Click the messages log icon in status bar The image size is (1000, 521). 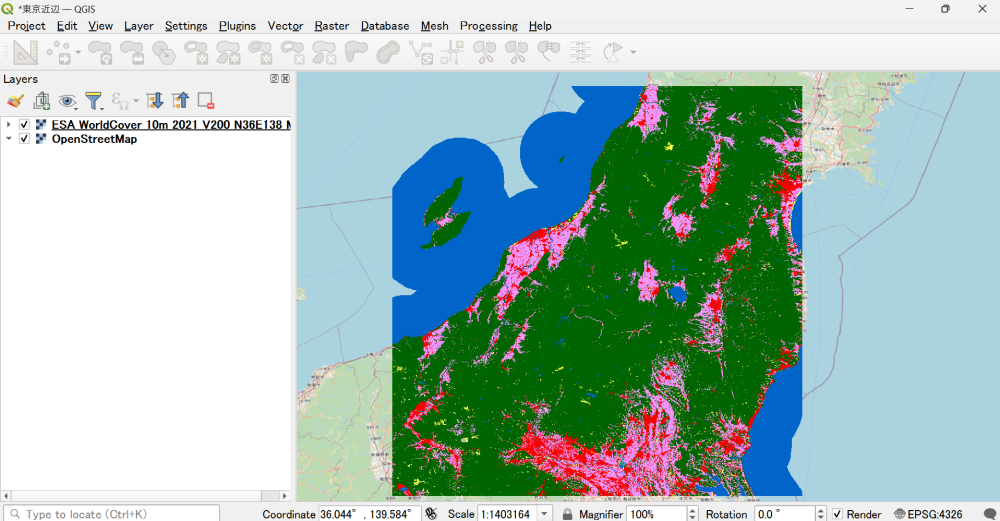tap(989, 514)
